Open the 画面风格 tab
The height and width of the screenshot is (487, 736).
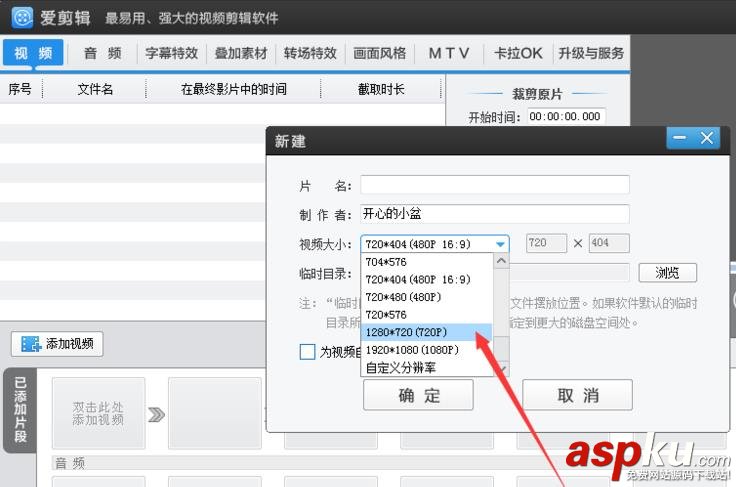click(380, 53)
